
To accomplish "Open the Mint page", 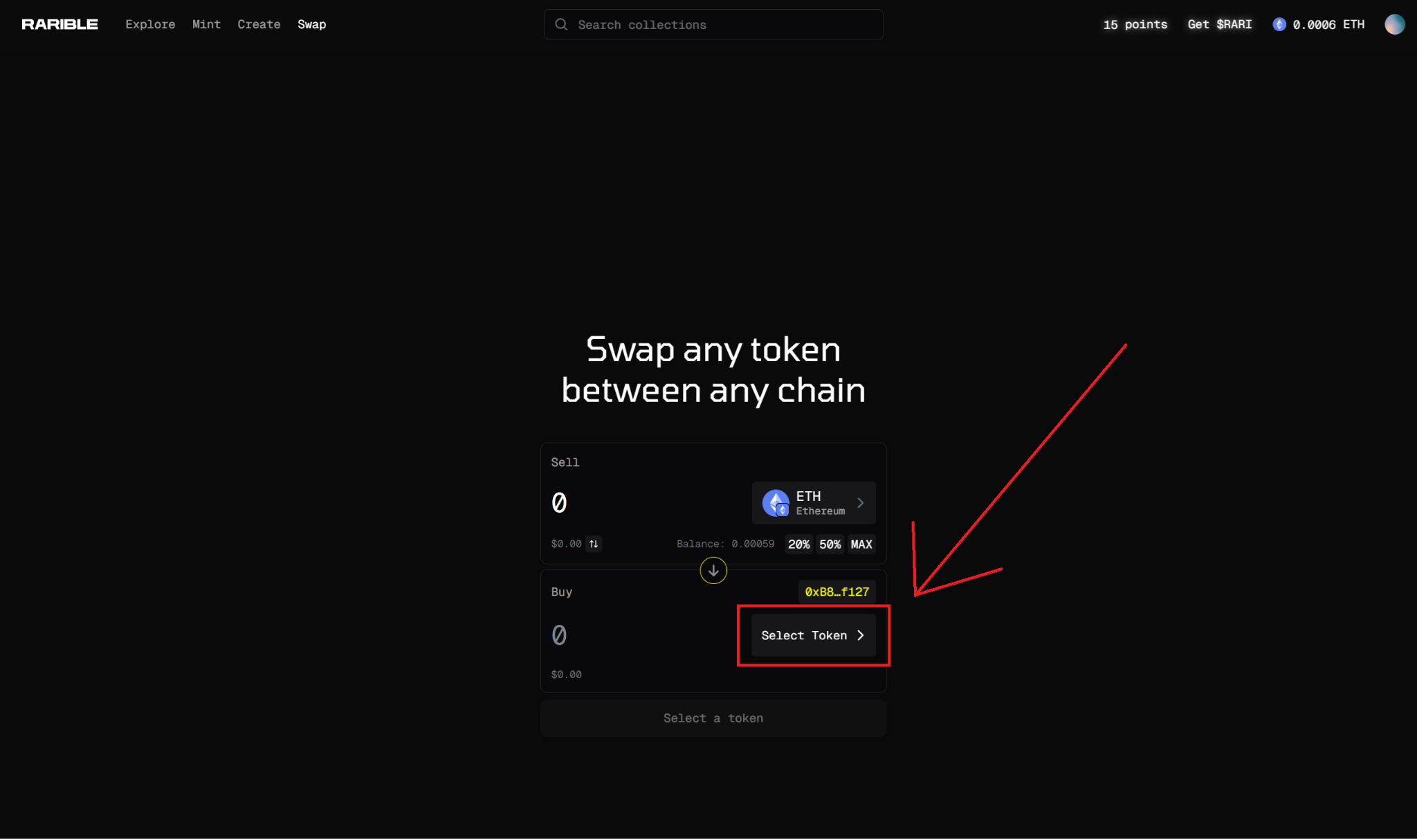I will click(x=206, y=24).
